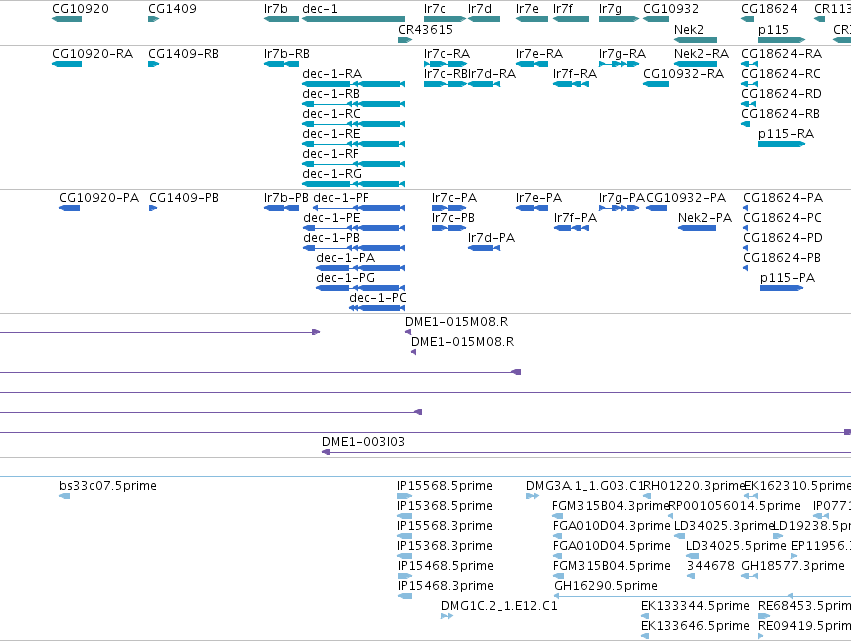Open the Ir7c-PA protein
The width and height of the screenshot is (851, 641).
point(449,208)
